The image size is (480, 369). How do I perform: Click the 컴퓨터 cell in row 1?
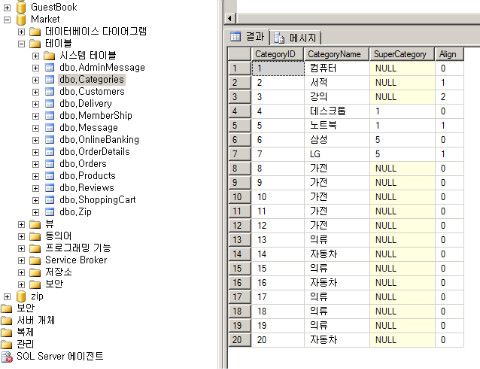click(x=337, y=68)
